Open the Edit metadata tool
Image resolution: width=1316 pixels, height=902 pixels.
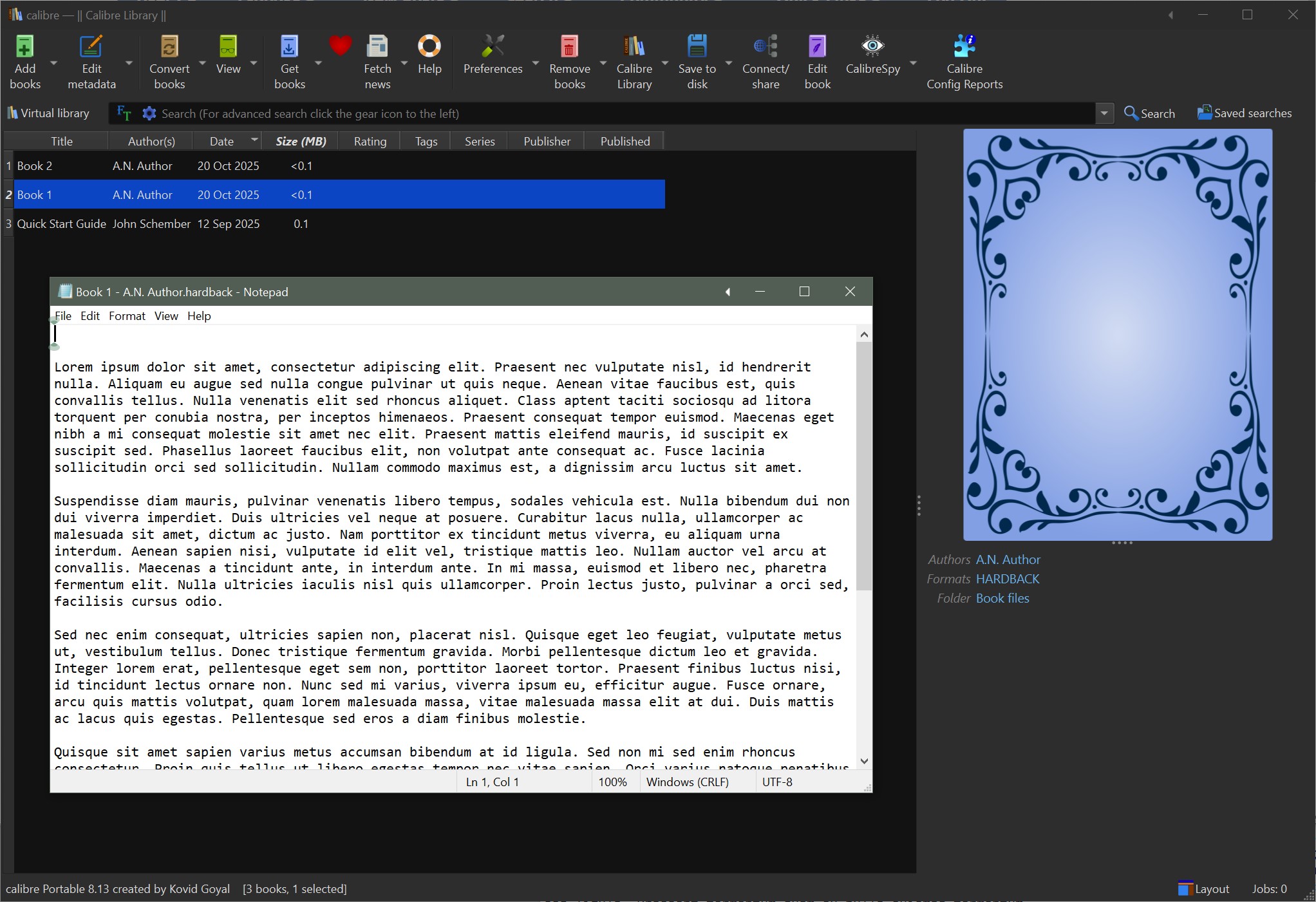pyautogui.click(x=91, y=48)
